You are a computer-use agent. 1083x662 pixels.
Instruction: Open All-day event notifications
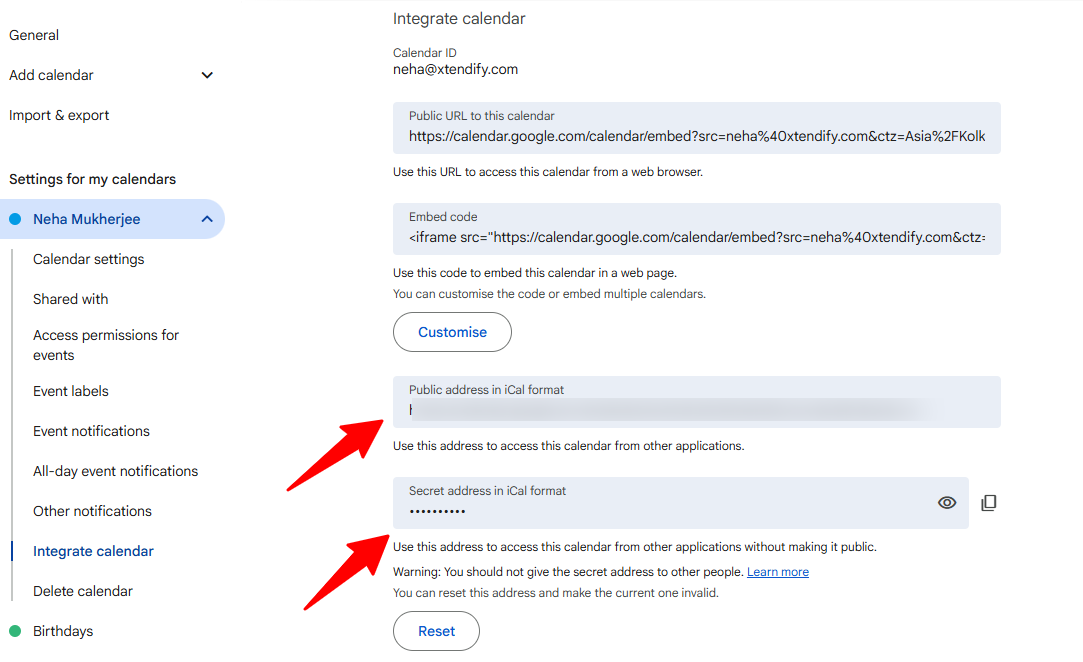(115, 471)
